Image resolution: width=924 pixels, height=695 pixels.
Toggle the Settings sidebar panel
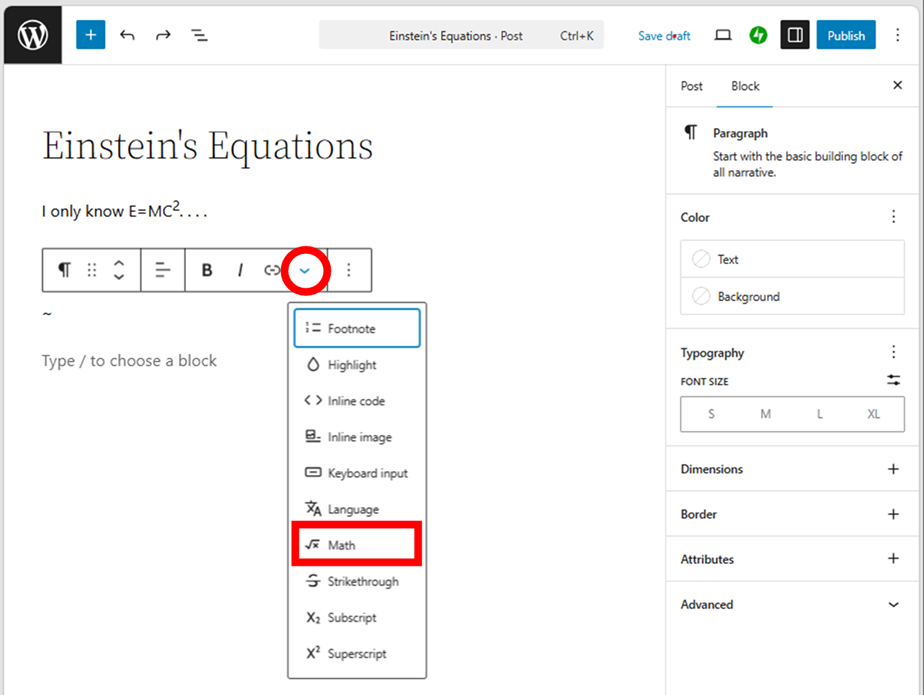pos(795,35)
